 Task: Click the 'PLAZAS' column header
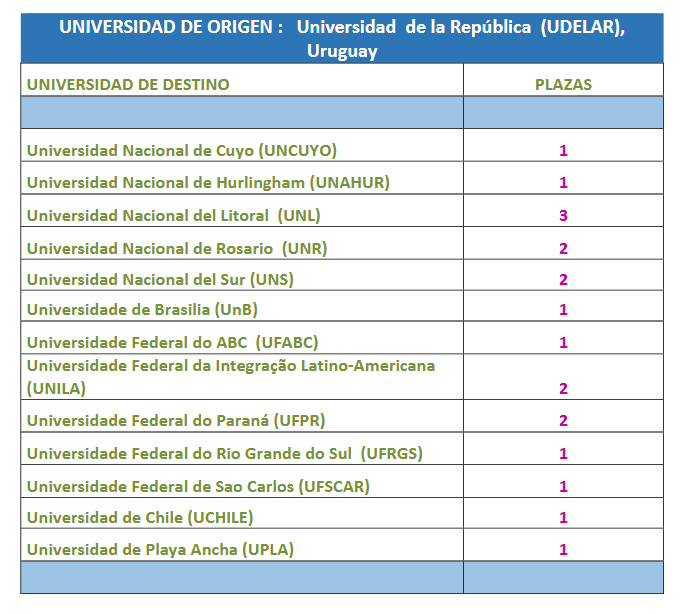tap(563, 80)
